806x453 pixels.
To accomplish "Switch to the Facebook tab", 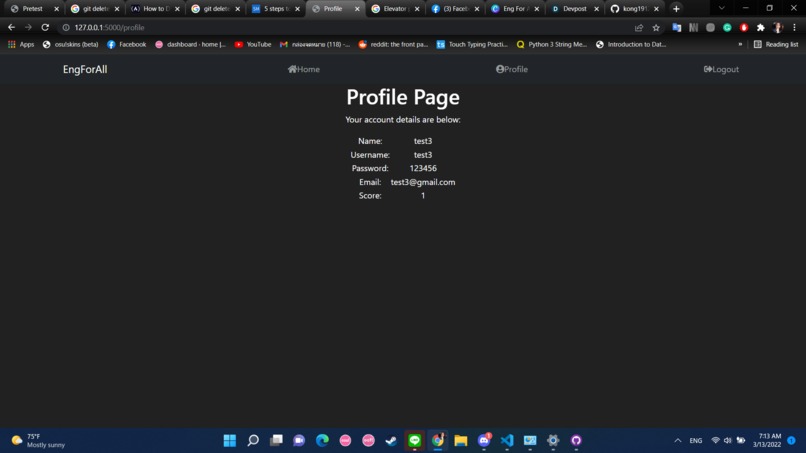I will point(455,9).
